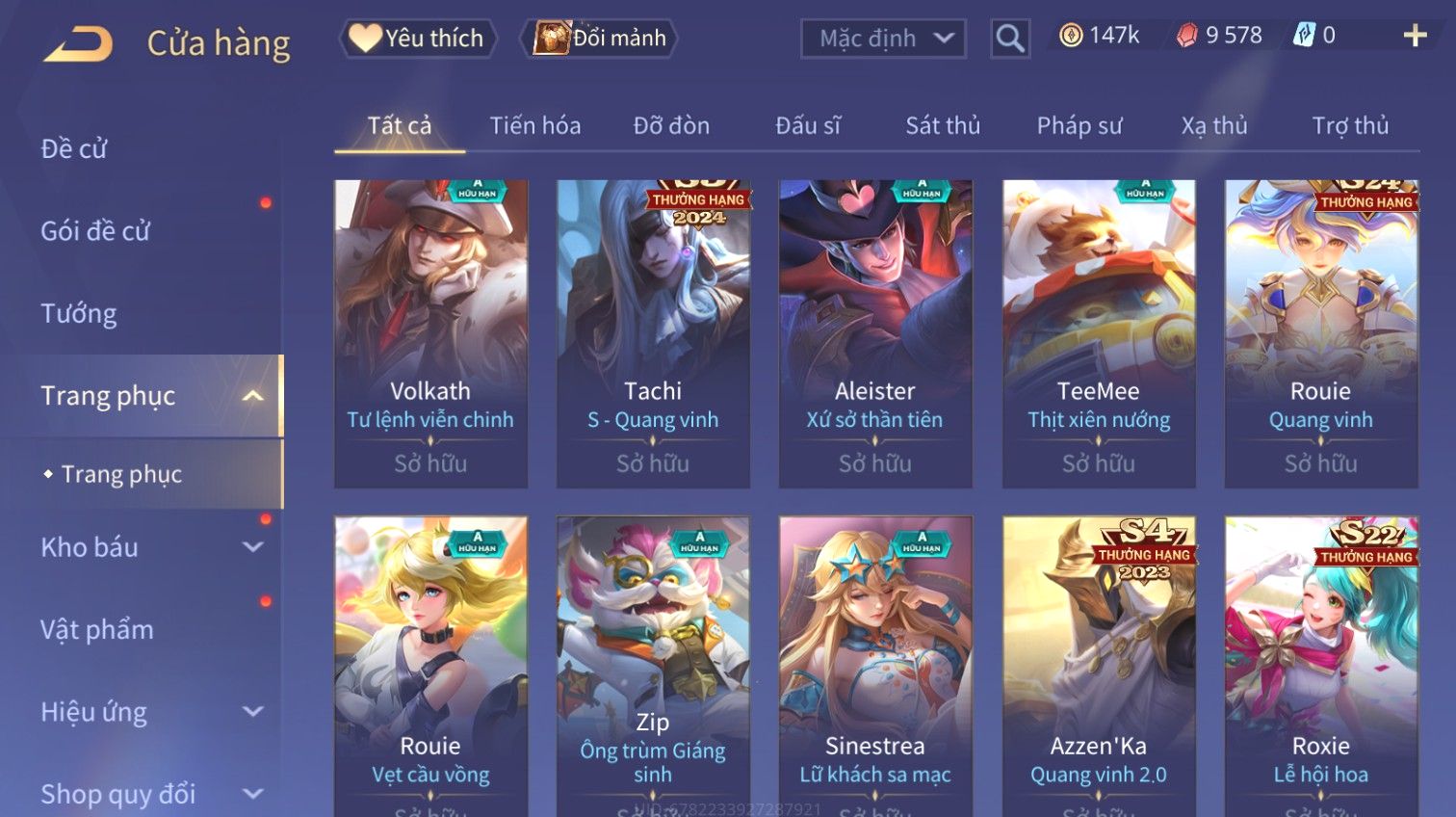
Task: Collapse the Trang phục sidebar section
Action: click(x=253, y=396)
